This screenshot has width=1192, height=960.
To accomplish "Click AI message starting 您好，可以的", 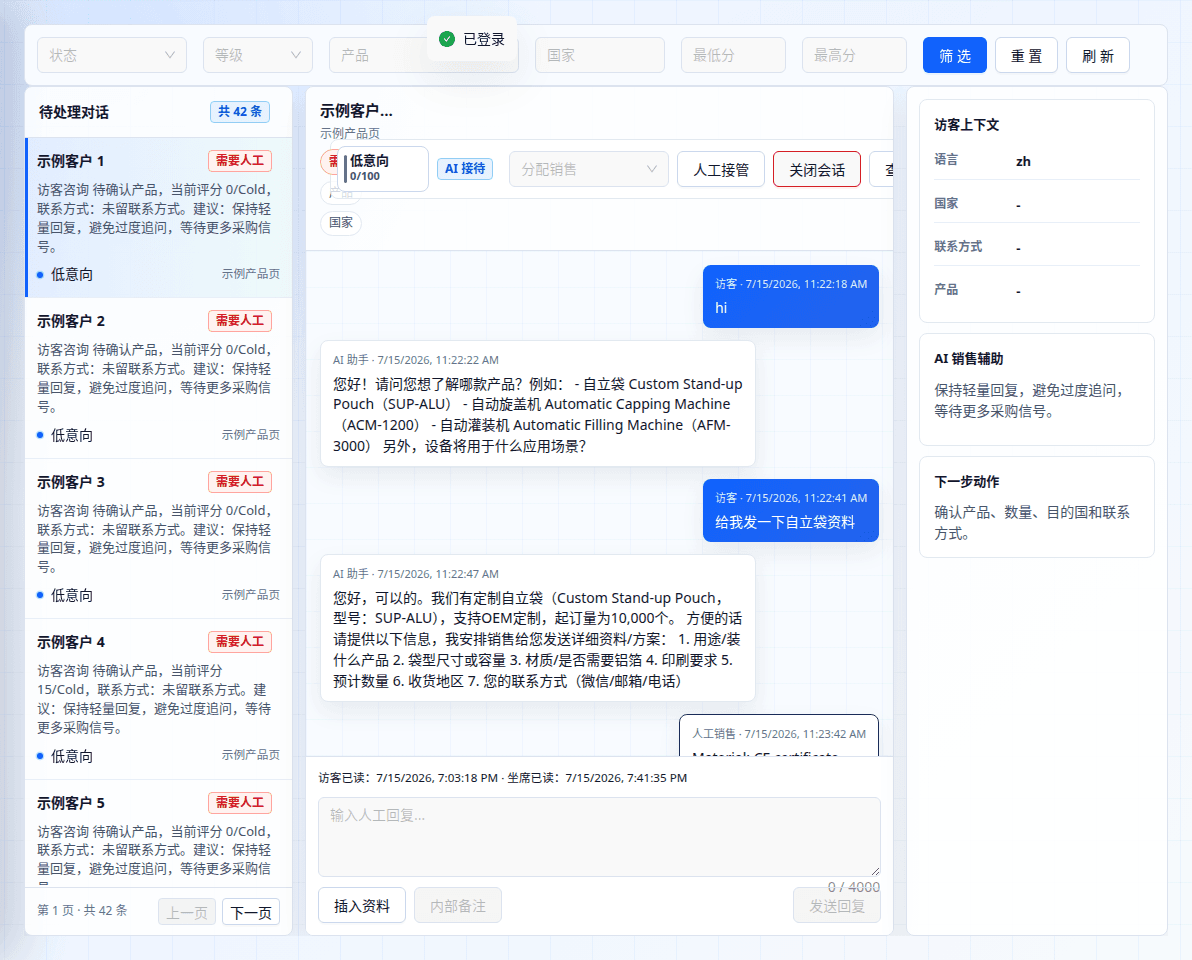I will click(537, 628).
